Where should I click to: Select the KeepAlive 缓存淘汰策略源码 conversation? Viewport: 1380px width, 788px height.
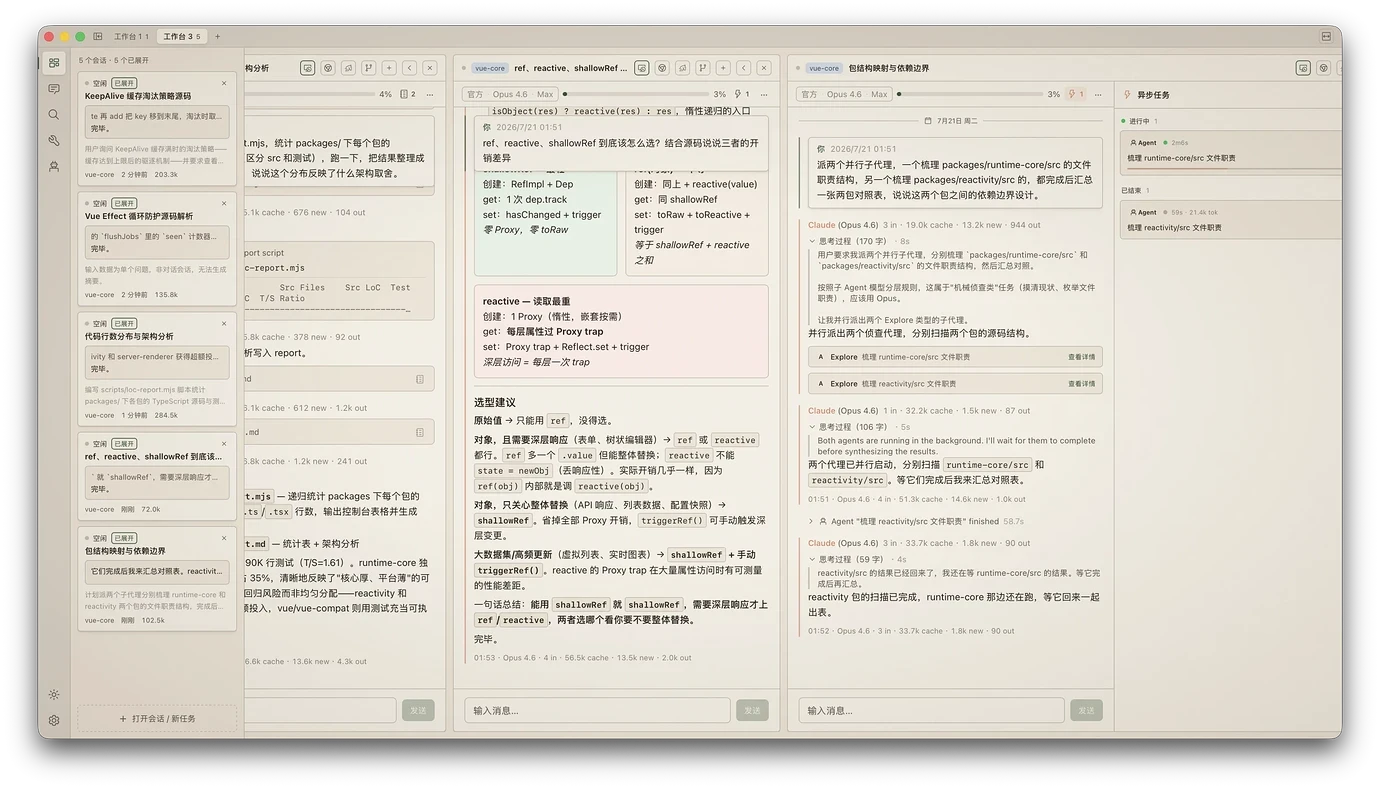(x=157, y=129)
